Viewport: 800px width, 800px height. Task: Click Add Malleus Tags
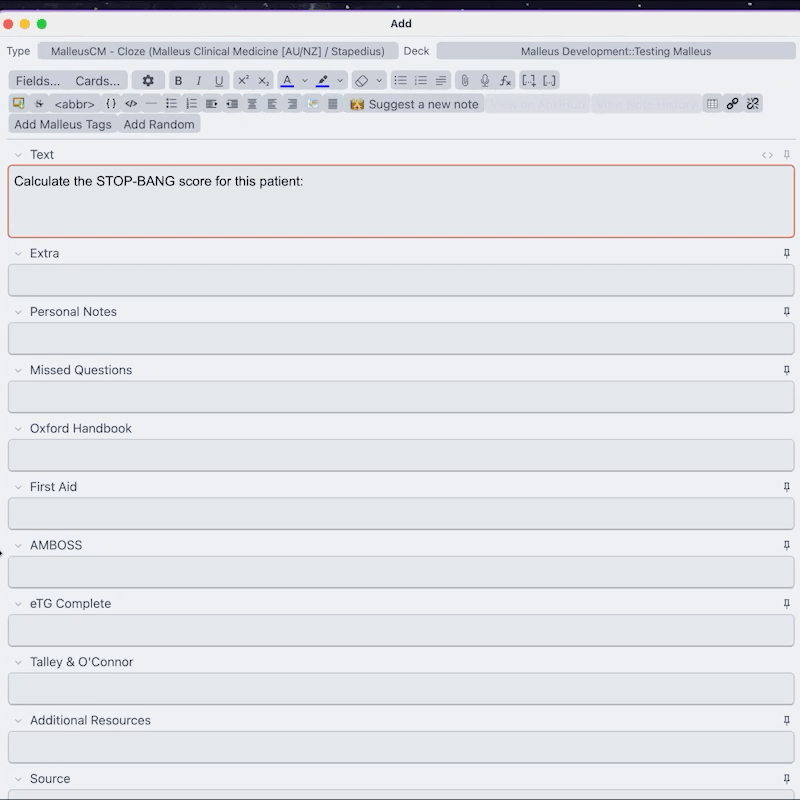(61, 124)
